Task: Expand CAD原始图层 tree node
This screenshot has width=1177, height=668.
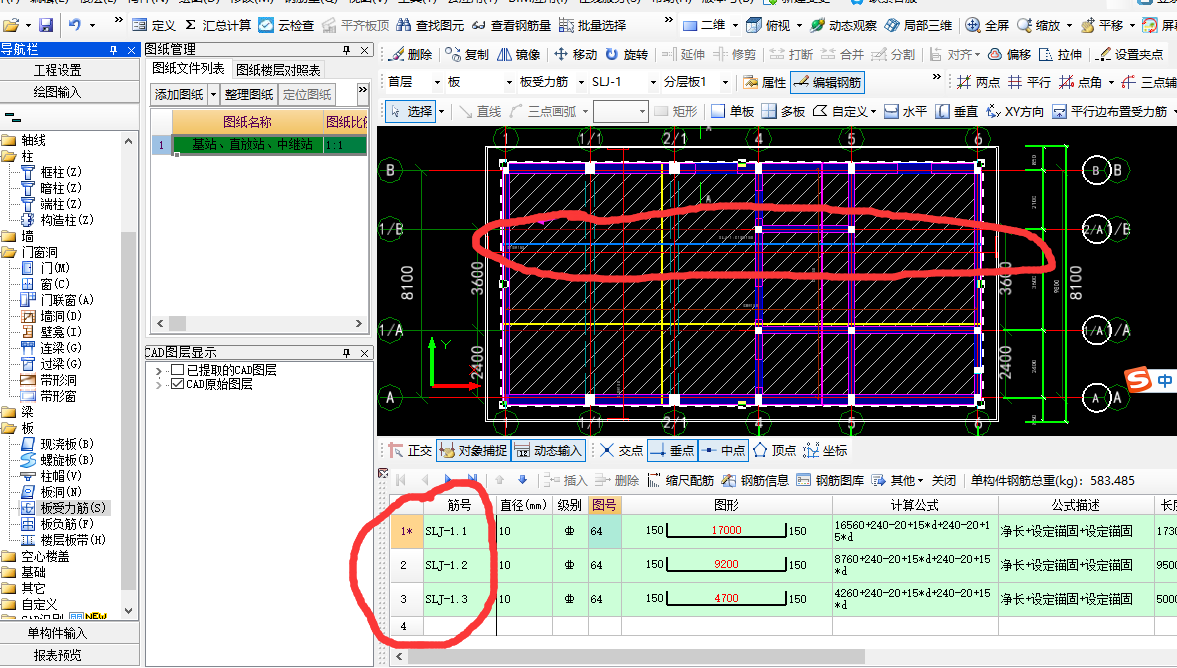Action: pyautogui.click(x=158, y=384)
